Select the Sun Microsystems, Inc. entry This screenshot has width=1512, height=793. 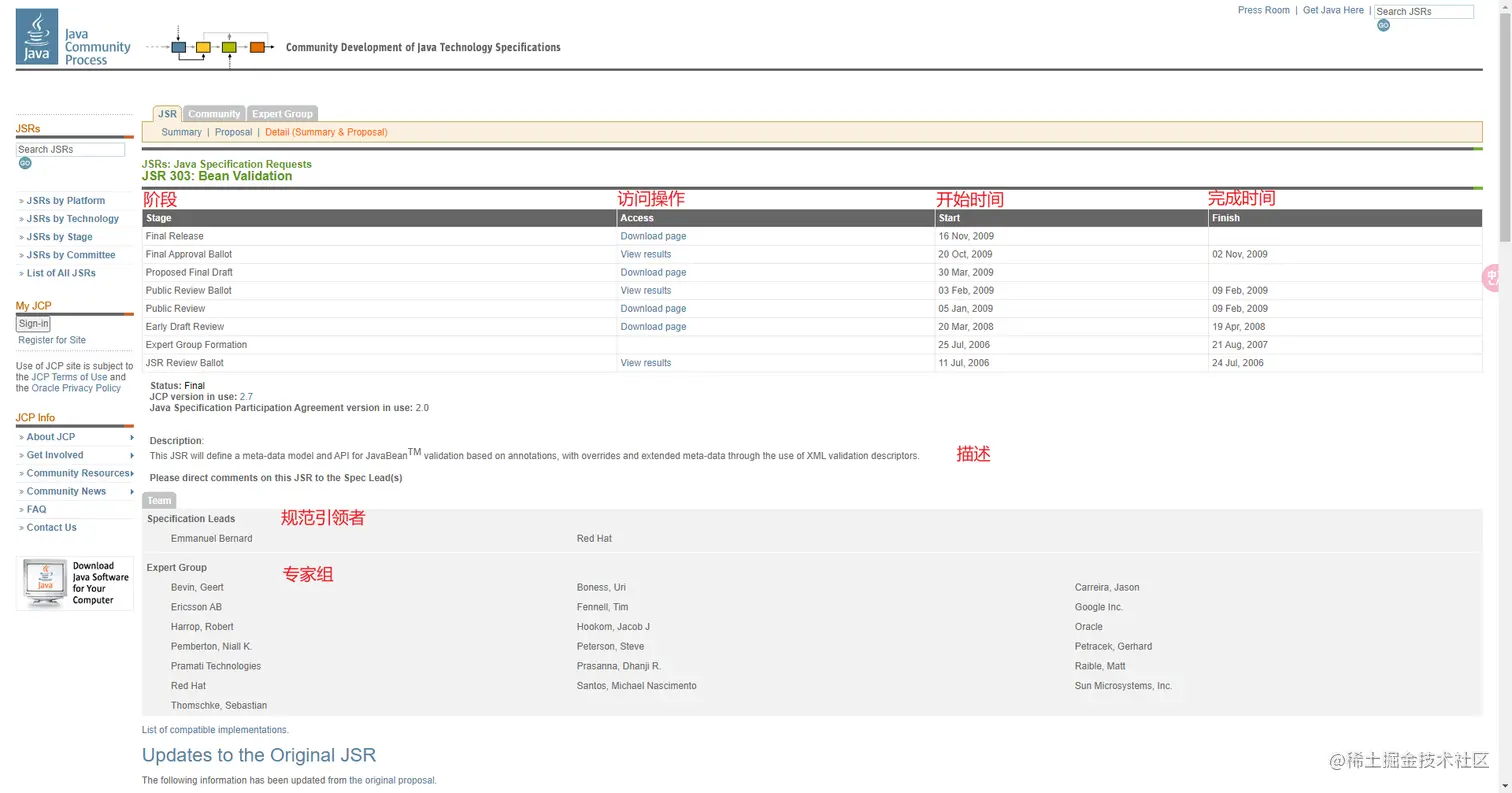pos(1123,686)
